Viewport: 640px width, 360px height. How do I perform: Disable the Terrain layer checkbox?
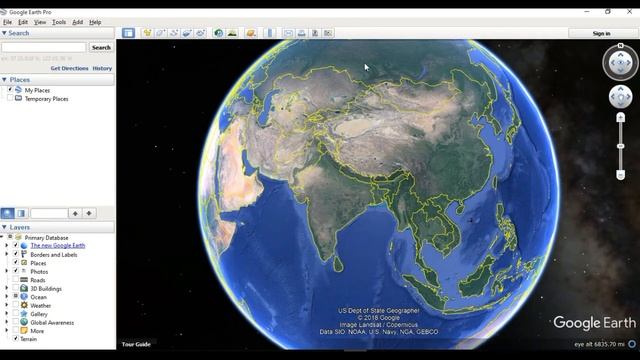[16, 339]
